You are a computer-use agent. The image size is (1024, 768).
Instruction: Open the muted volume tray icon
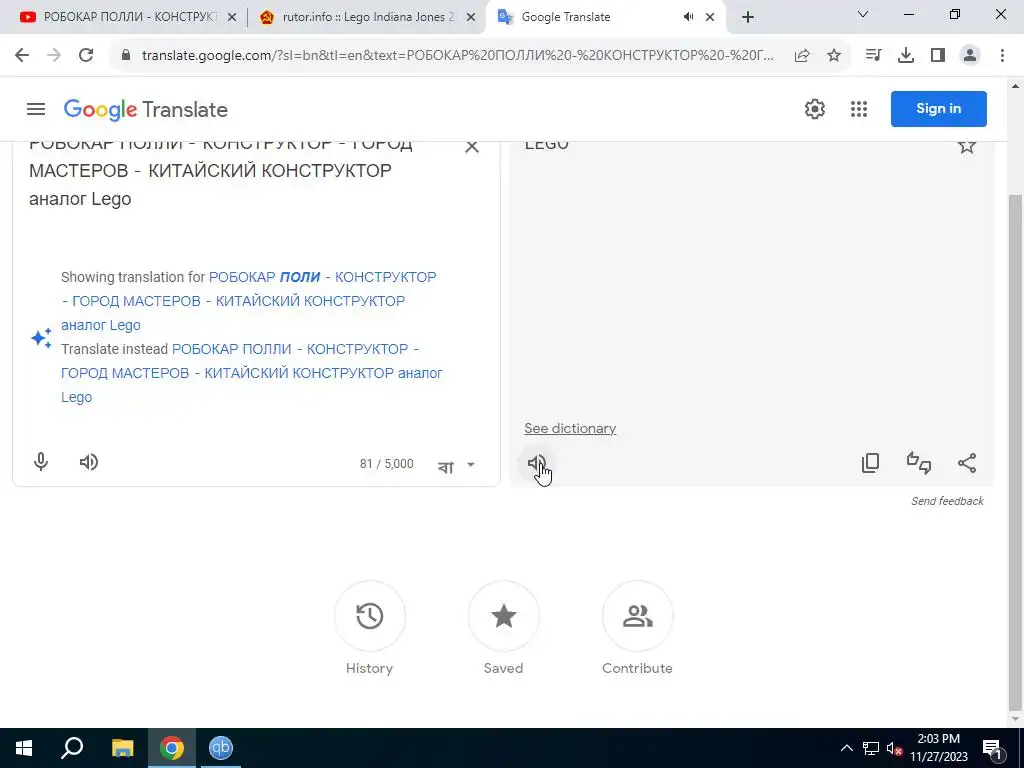(x=895, y=749)
